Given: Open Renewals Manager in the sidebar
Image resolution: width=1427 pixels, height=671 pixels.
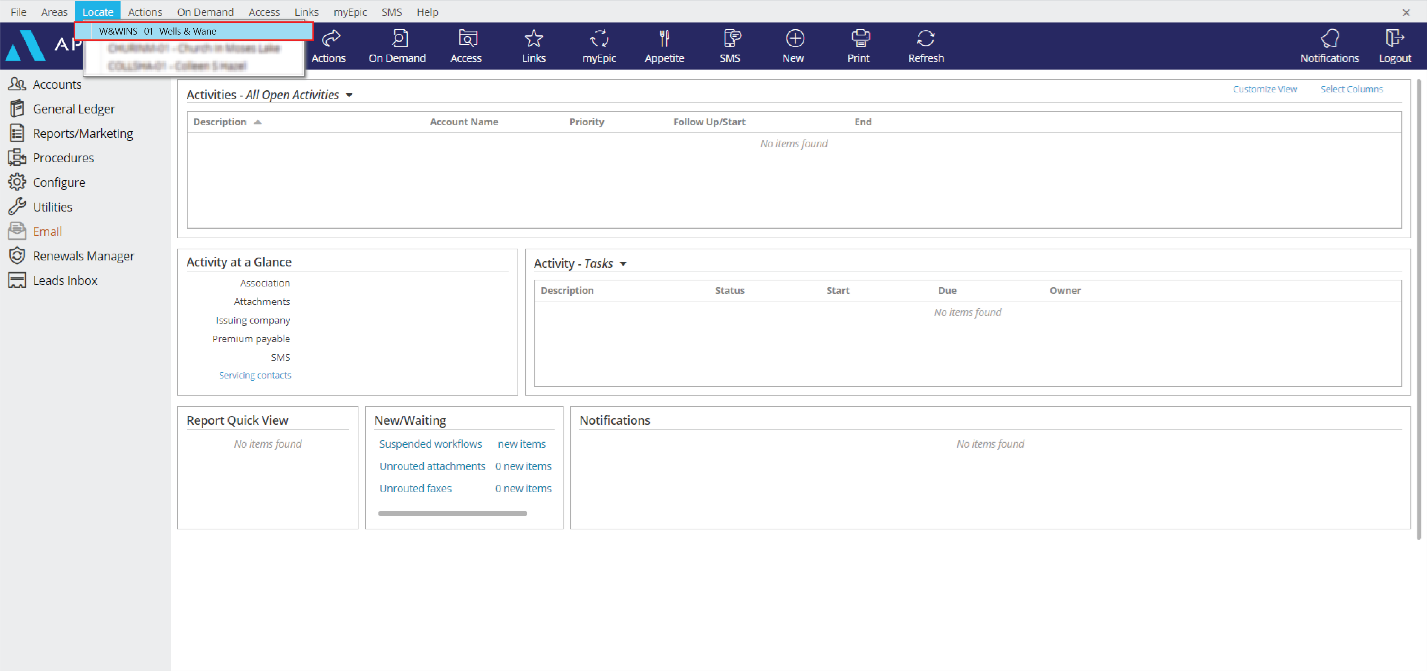Looking at the screenshot, I should (83, 256).
